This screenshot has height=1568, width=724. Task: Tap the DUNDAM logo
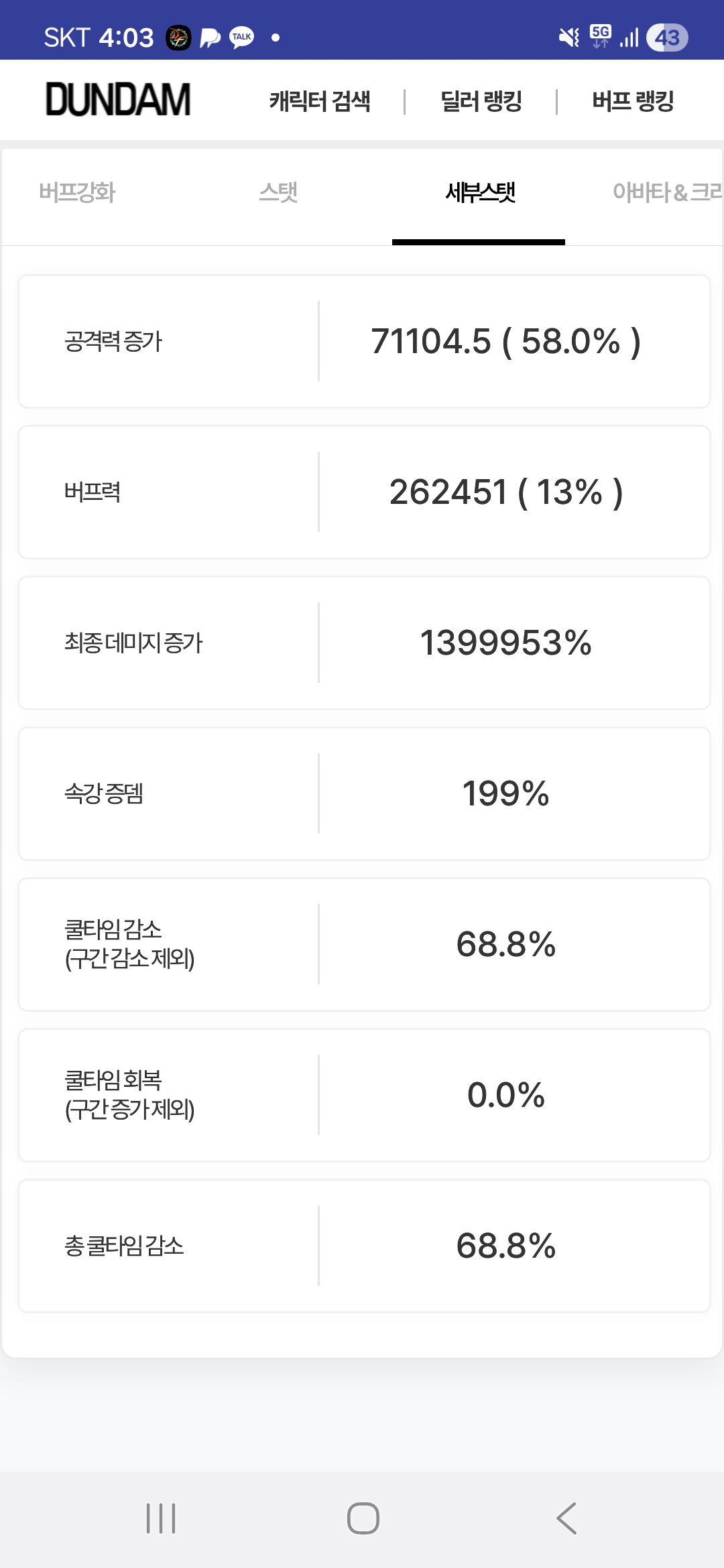[118, 100]
